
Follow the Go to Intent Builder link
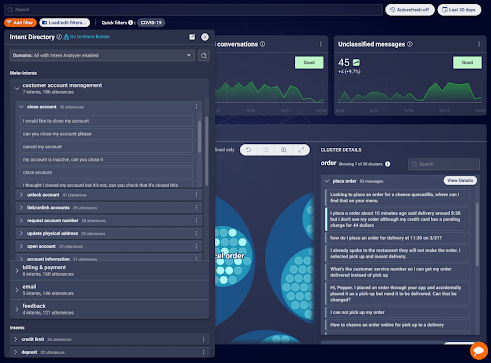point(87,37)
